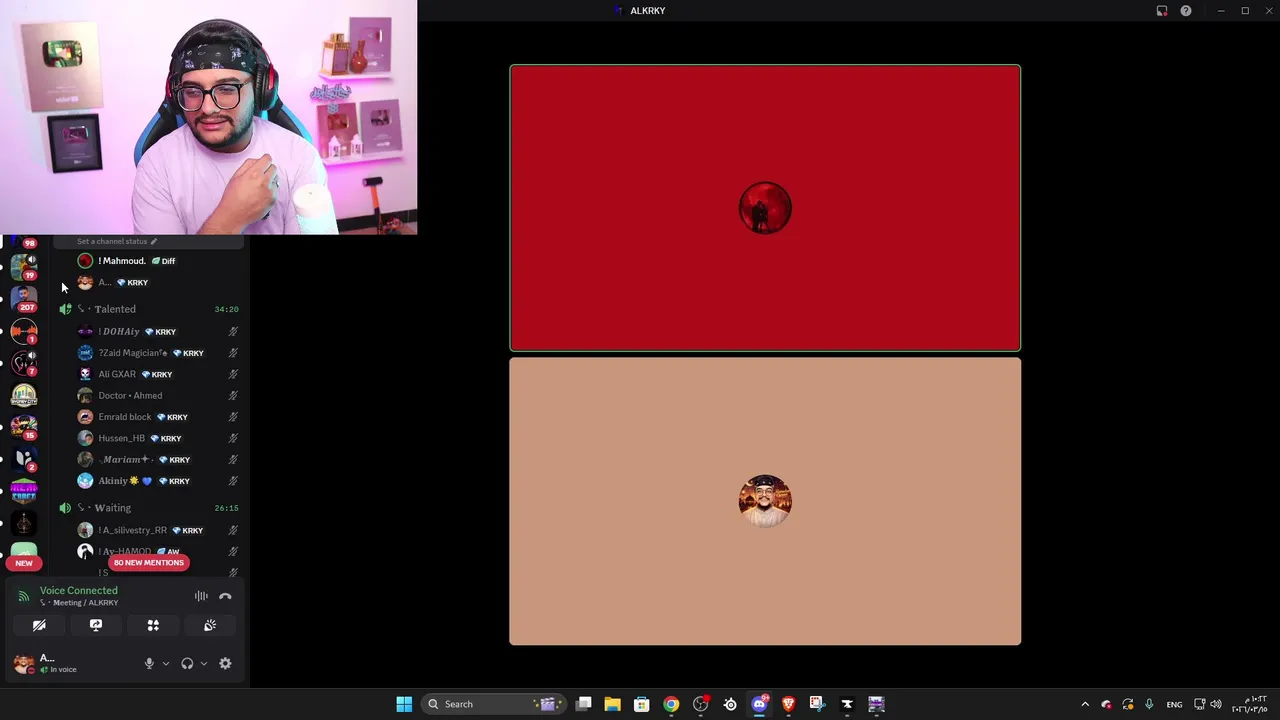
Task: Open server icon with 2 badge
Action: pos(24,459)
